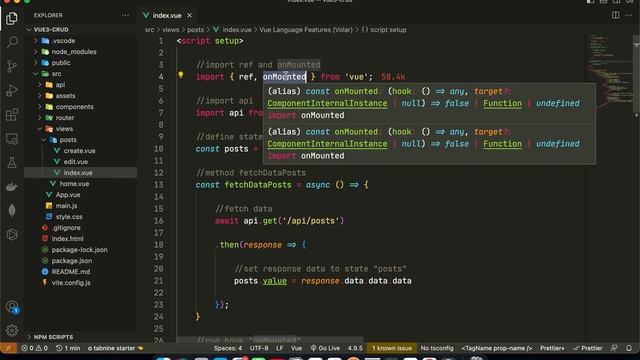Viewport: 640px width, 360px height.
Task: Show errors and warnings count in status bar
Action: [34, 348]
